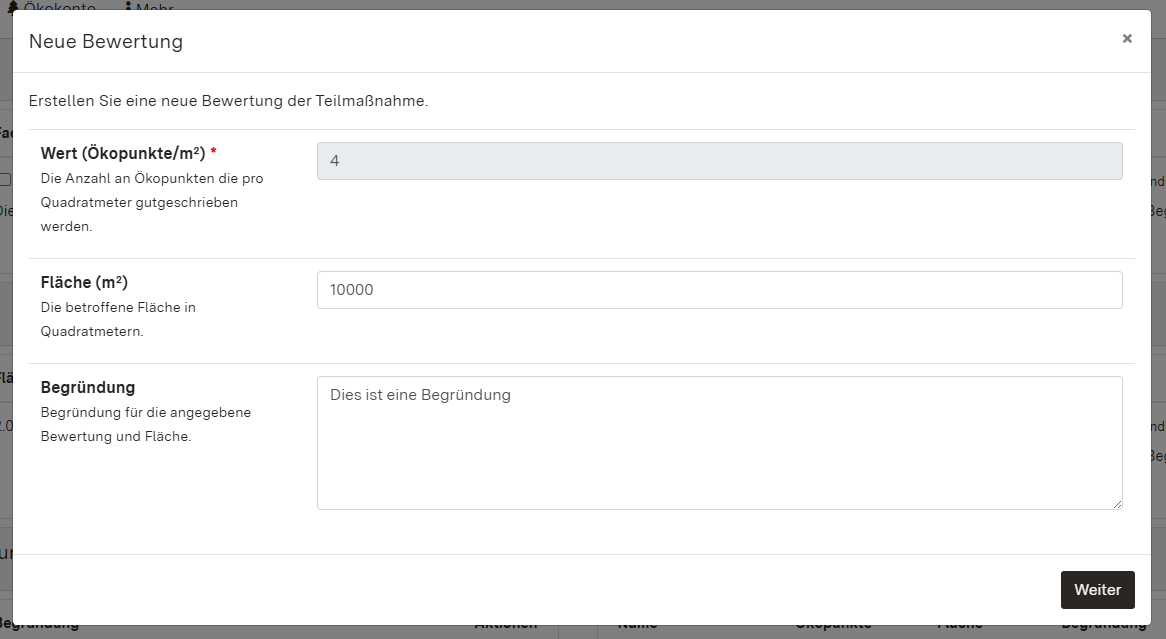Toggle the checkbox behind the dialog's left edge
The image size is (1166, 639).
(5, 180)
